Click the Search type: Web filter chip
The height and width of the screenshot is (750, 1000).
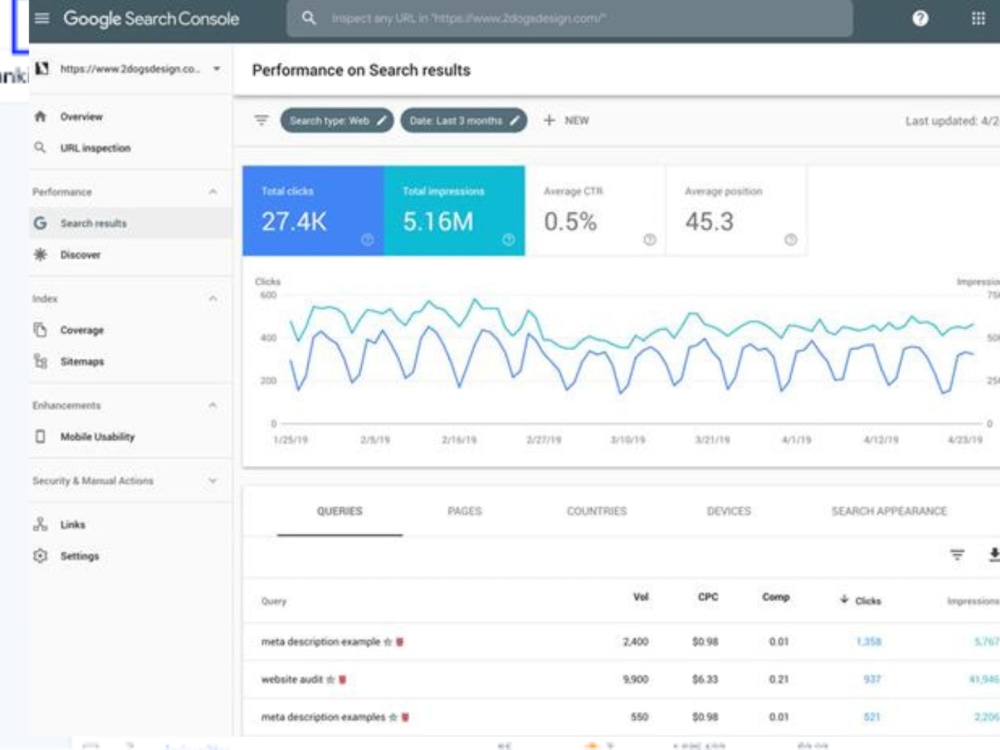pos(337,121)
